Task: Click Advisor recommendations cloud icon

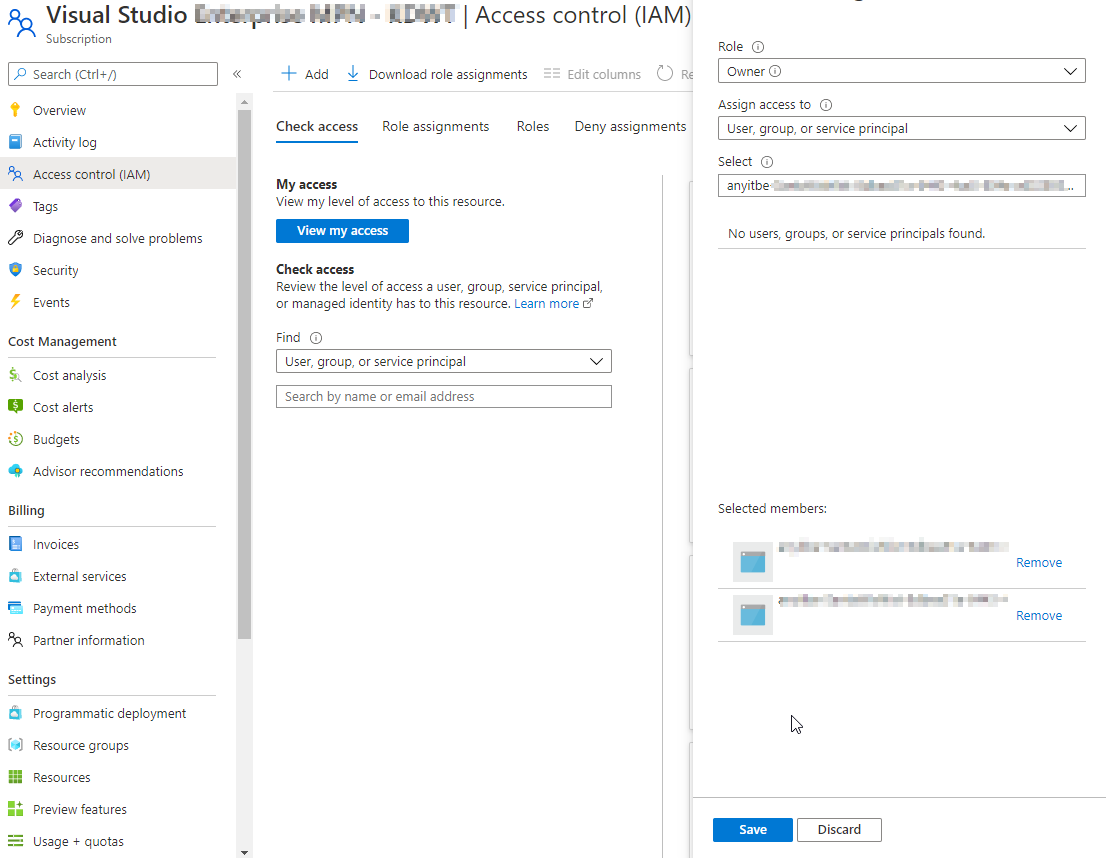Action: 16,471
